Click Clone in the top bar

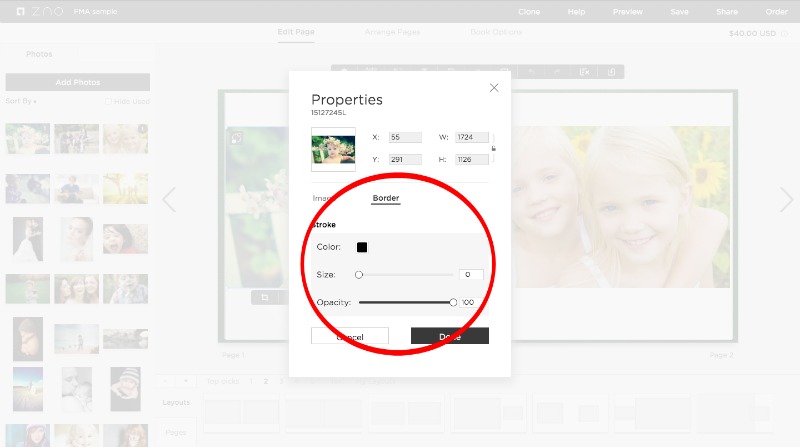click(529, 12)
